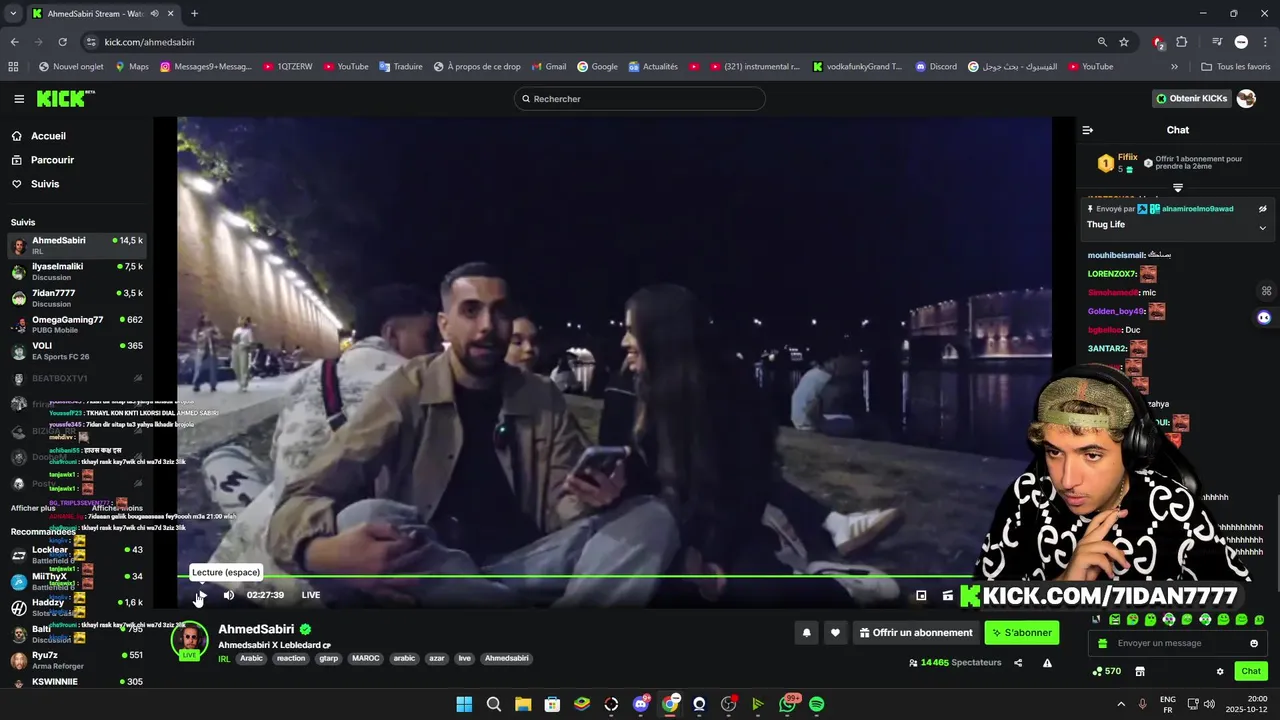Screen dimensions: 1280x720
Task: Click the Envoyer un message chat input
Action: (x=1177, y=644)
